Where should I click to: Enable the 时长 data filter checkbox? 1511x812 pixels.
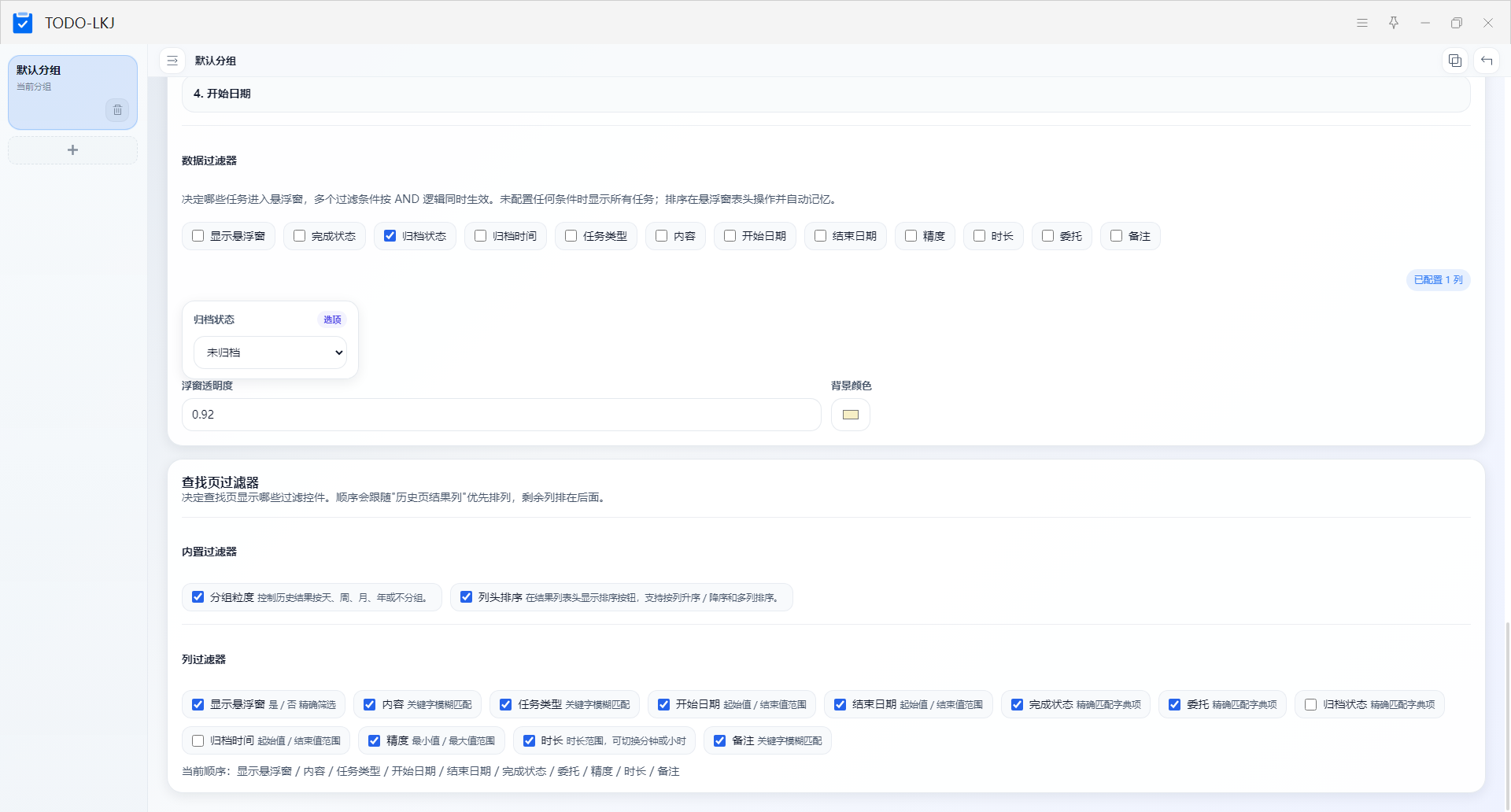[x=980, y=236]
